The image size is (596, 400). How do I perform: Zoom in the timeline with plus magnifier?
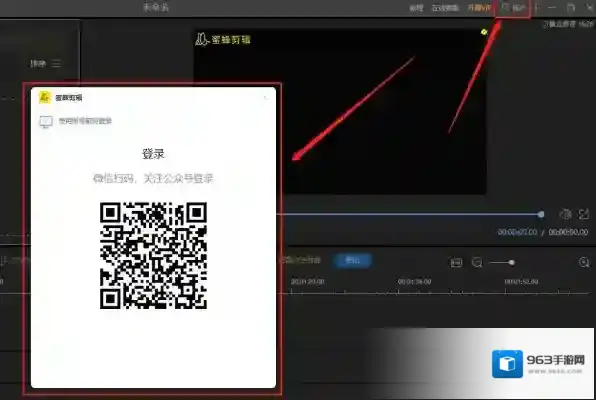coord(584,262)
